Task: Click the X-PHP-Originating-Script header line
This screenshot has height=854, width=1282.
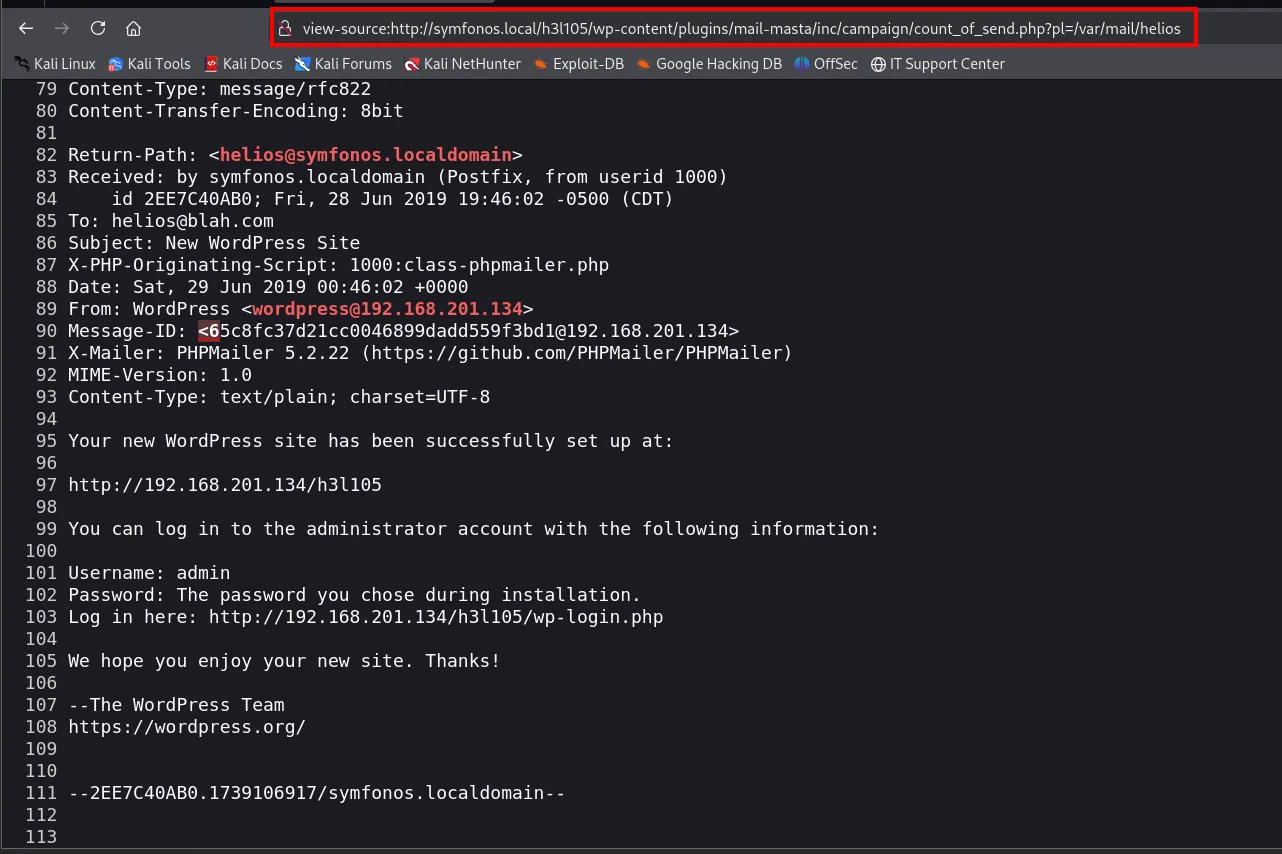Action: [339, 265]
